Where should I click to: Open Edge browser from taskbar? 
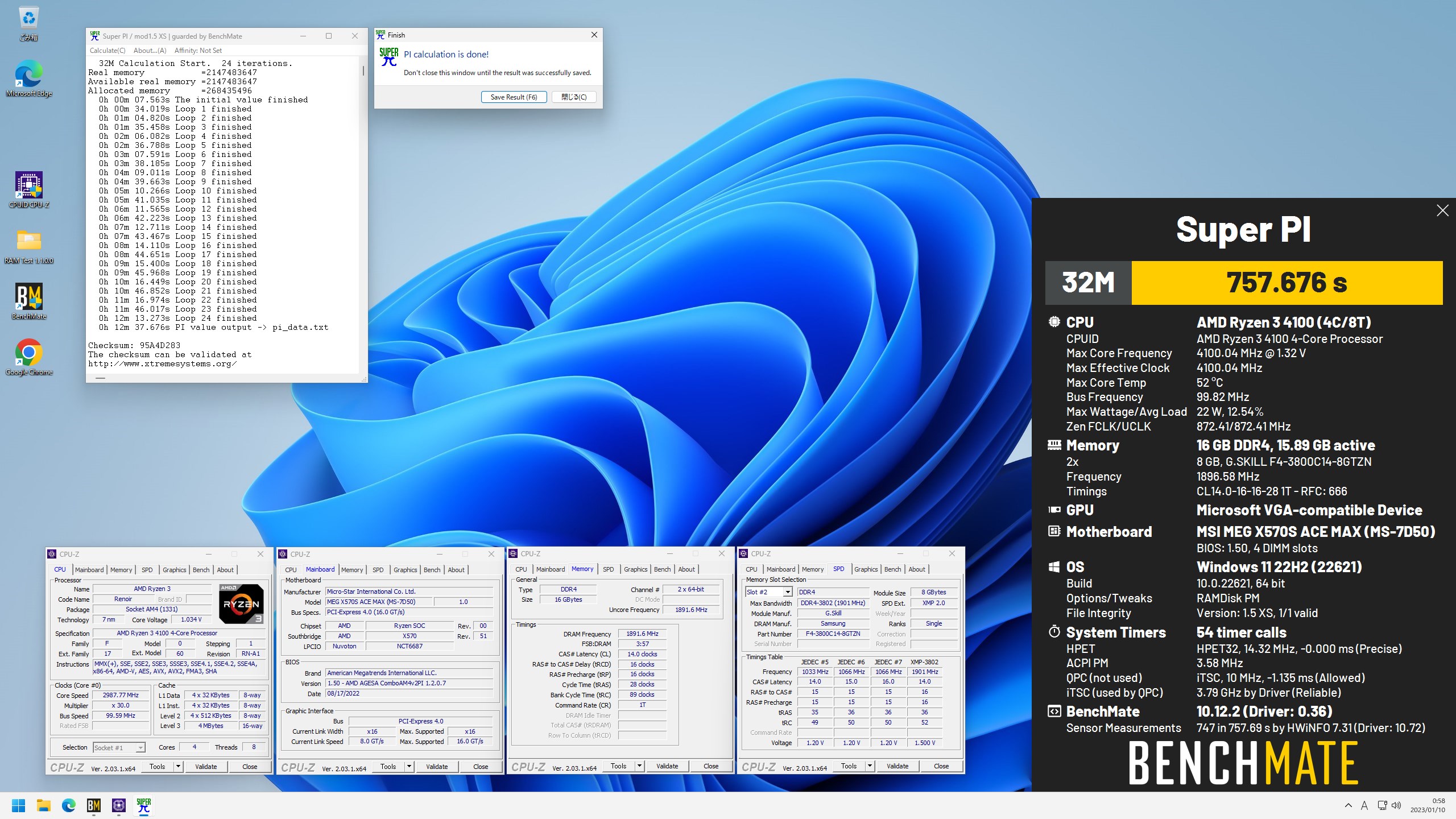pyautogui.click(x=69, y=805)
